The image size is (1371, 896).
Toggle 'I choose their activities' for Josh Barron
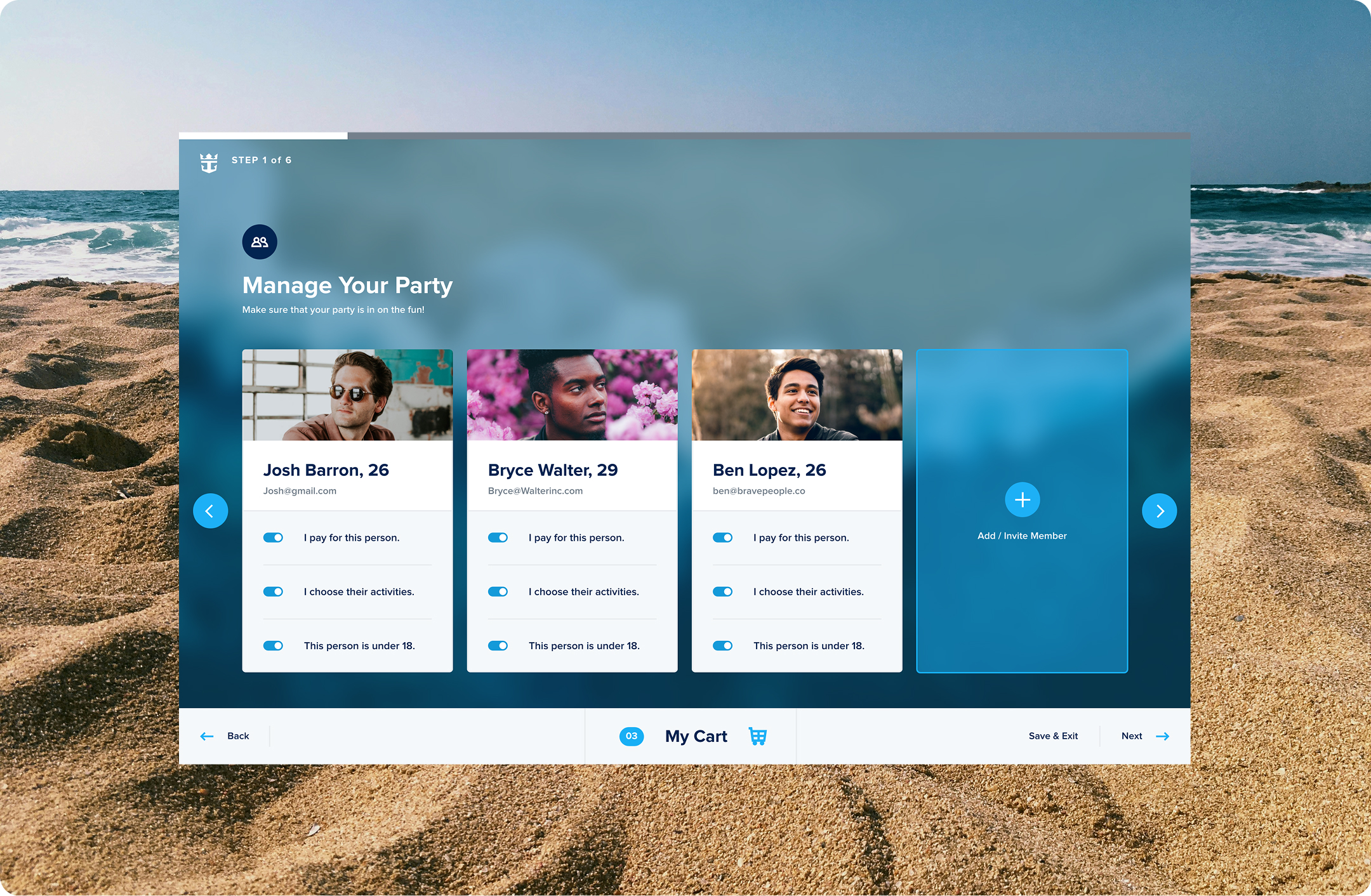[274, 591]
